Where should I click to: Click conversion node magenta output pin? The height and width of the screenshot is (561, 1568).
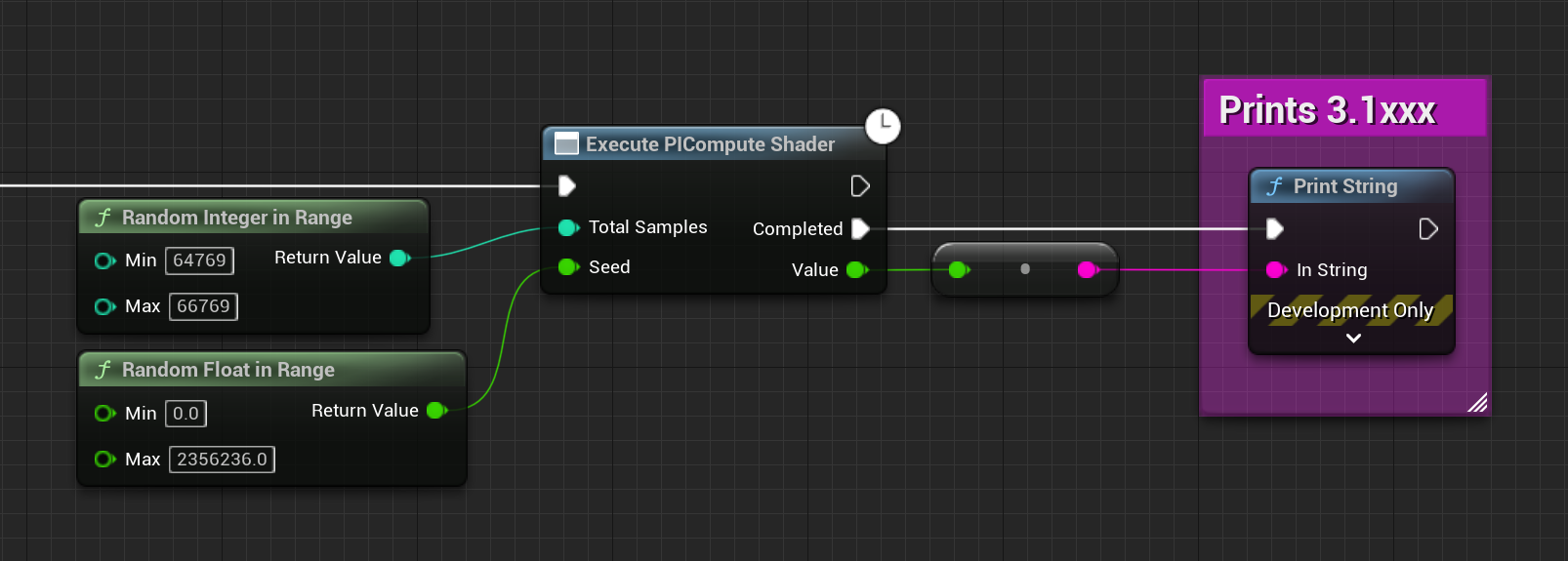pyautogui.click(x=1088, y=270)
